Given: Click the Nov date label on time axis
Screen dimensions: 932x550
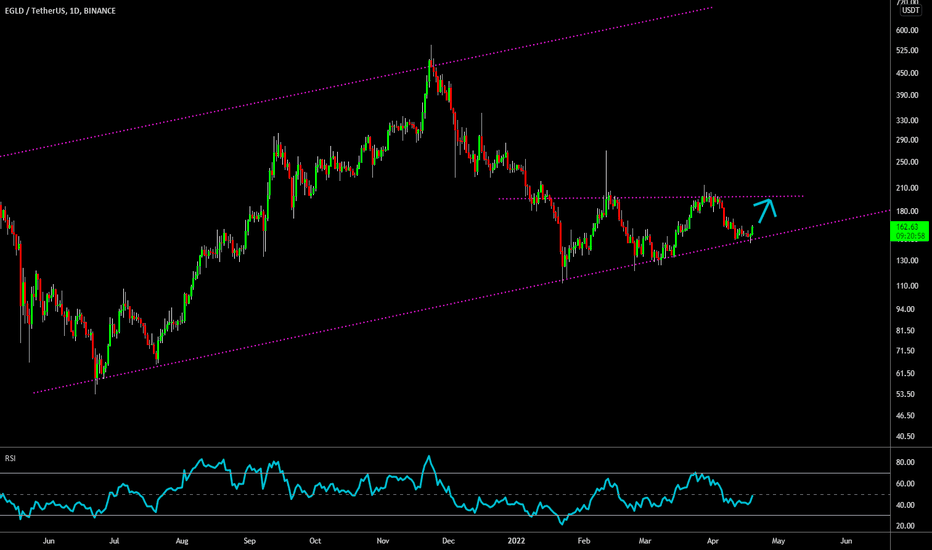Looking at the screenshot, I should point(383,541).
